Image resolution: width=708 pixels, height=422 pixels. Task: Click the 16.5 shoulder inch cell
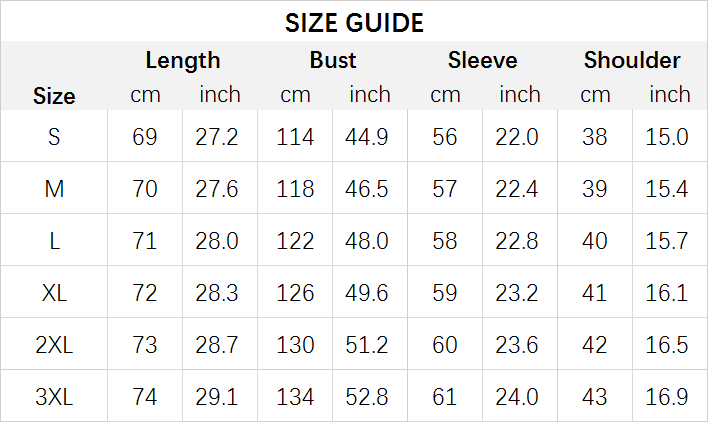(x=666, y=345)
